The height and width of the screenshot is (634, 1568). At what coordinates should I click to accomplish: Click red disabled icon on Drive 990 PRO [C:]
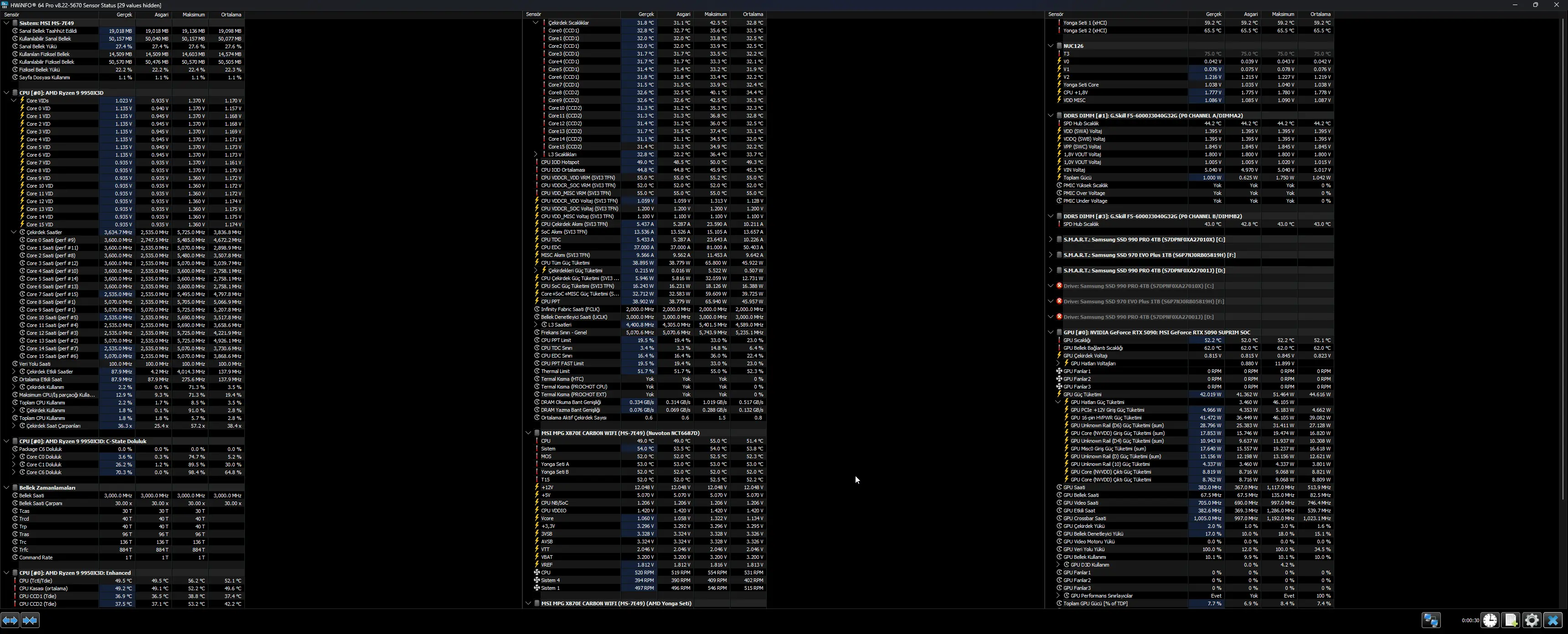(1059, 286)
